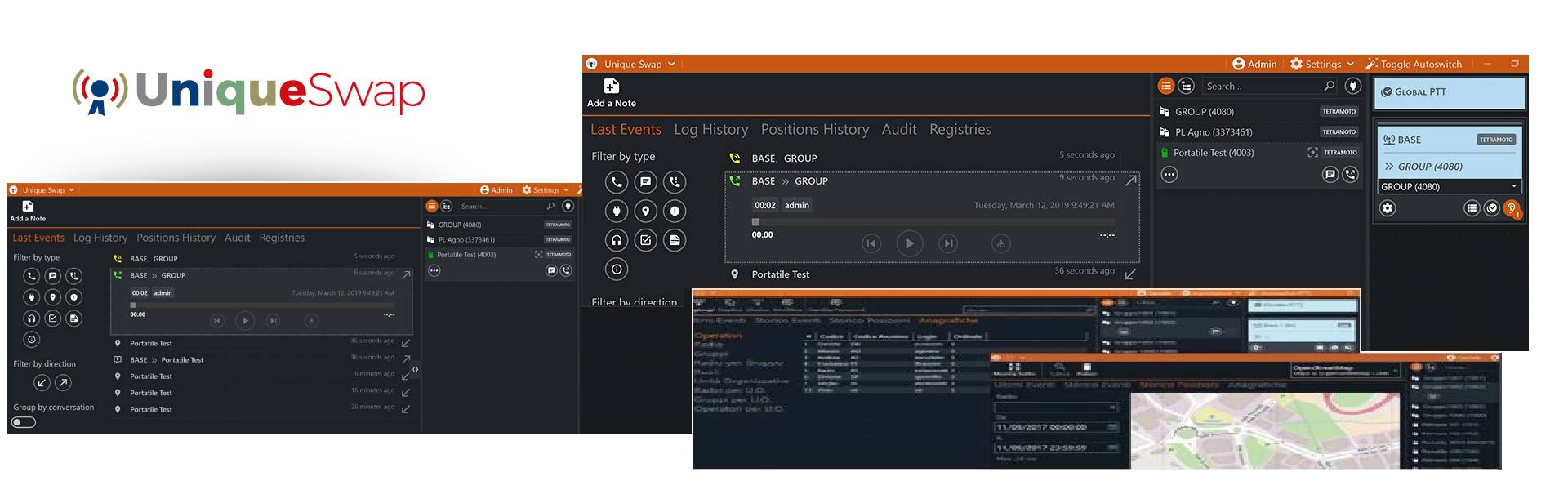Click message icon under Portatile Test small window
Screen dimensions: 1568x490
tap(551, 270)
